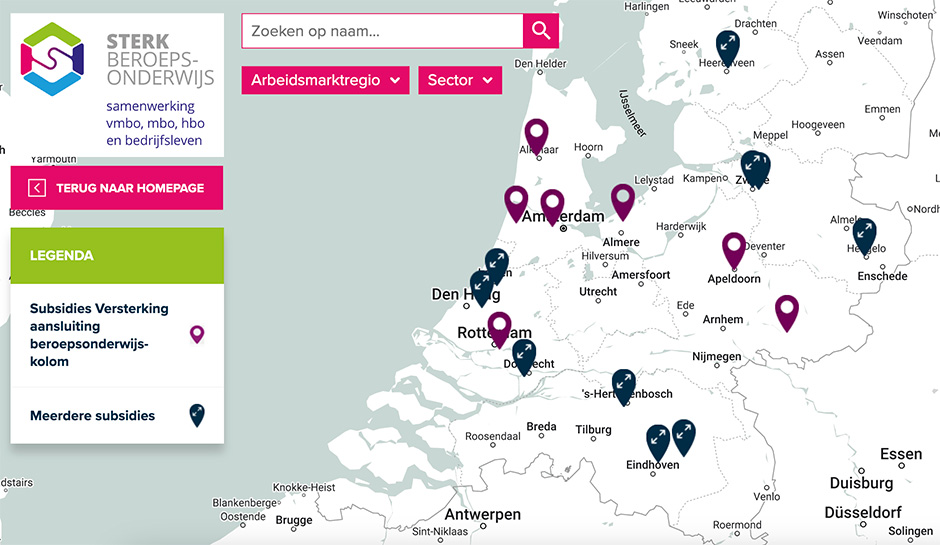
Task: Click the magnifying glass search button
Action: [540, 31]
